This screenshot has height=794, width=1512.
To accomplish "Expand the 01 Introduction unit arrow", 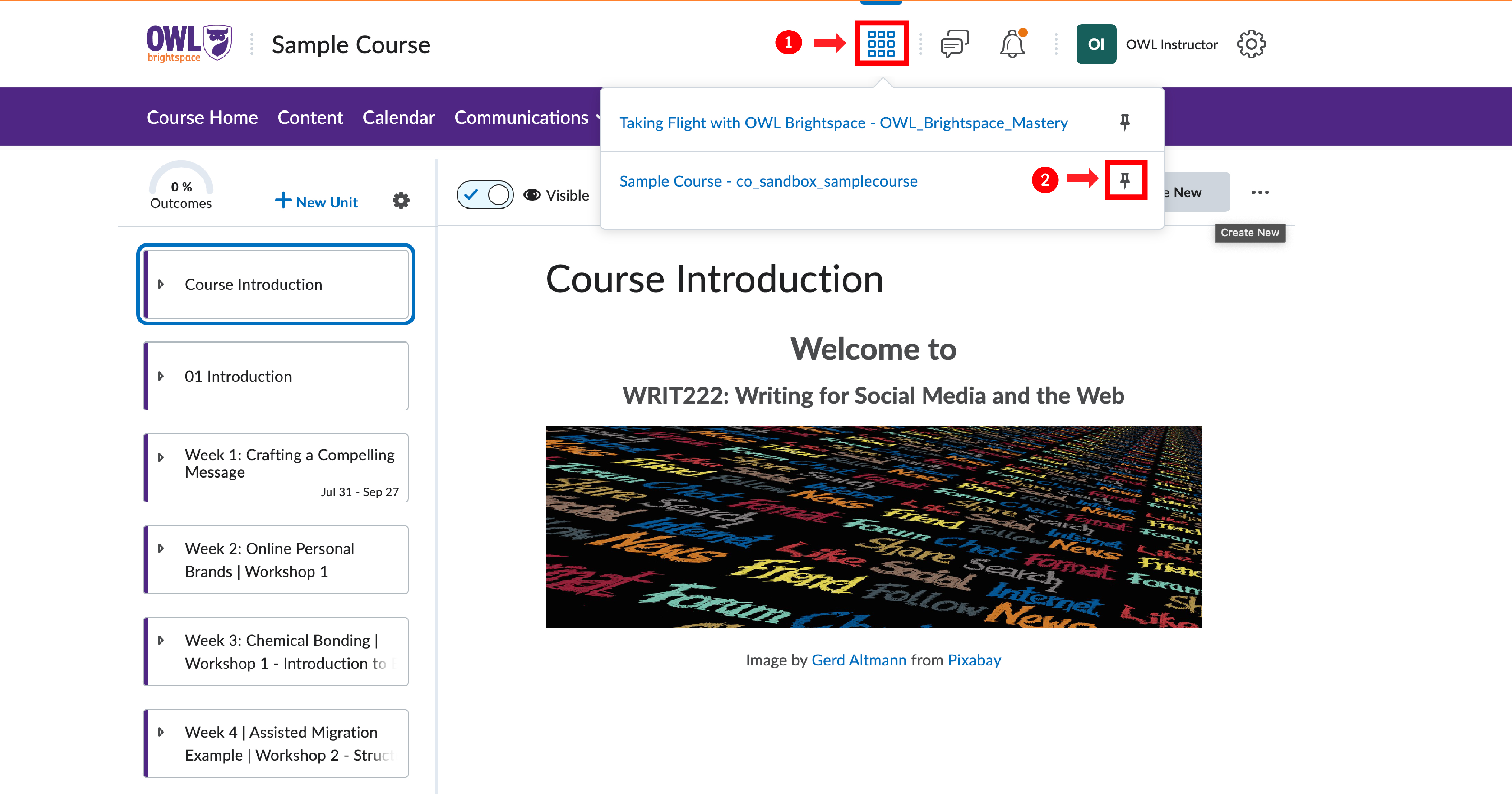I will tap(161, 376).
